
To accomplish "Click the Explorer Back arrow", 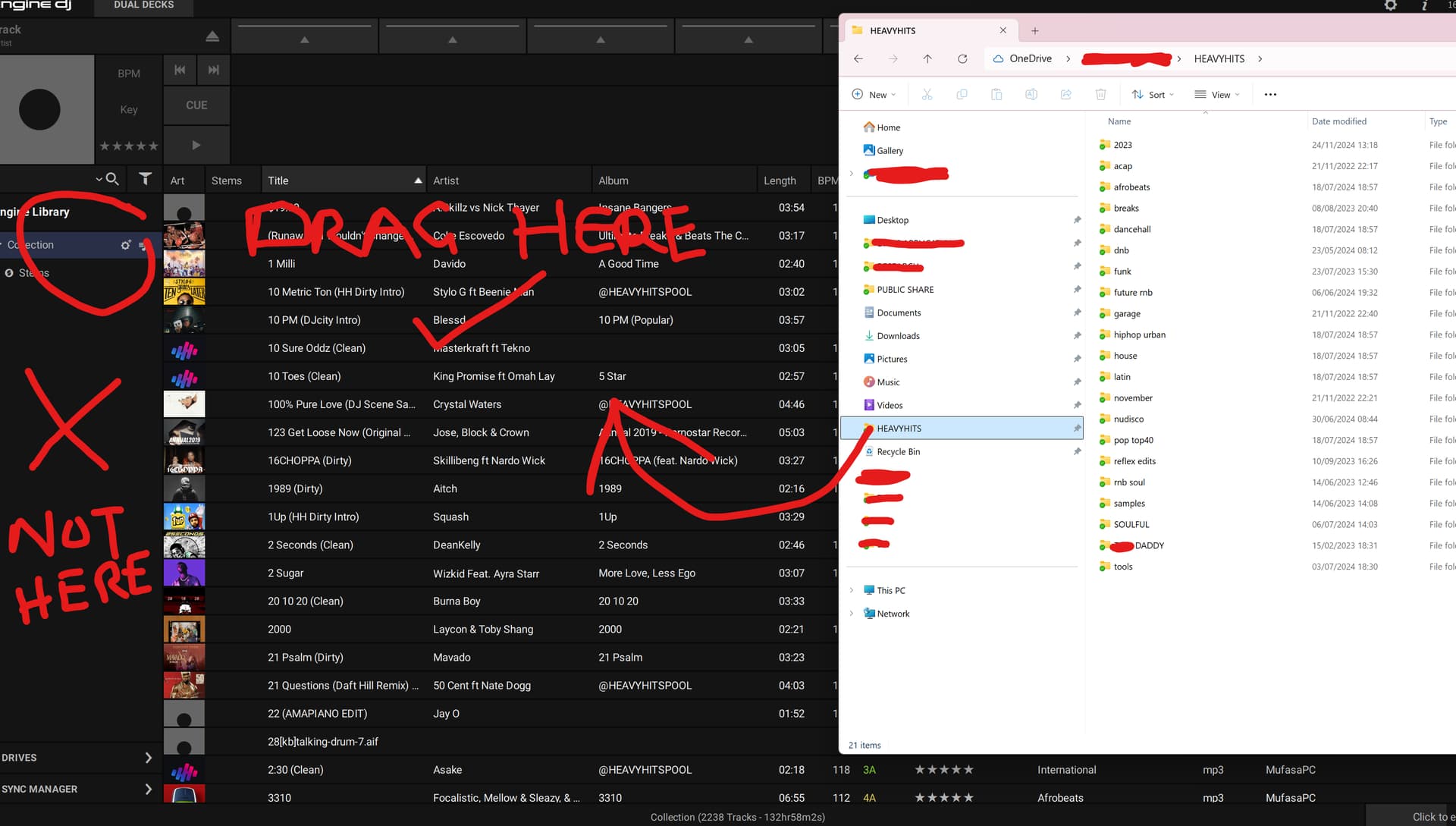I will pos(858,59).
